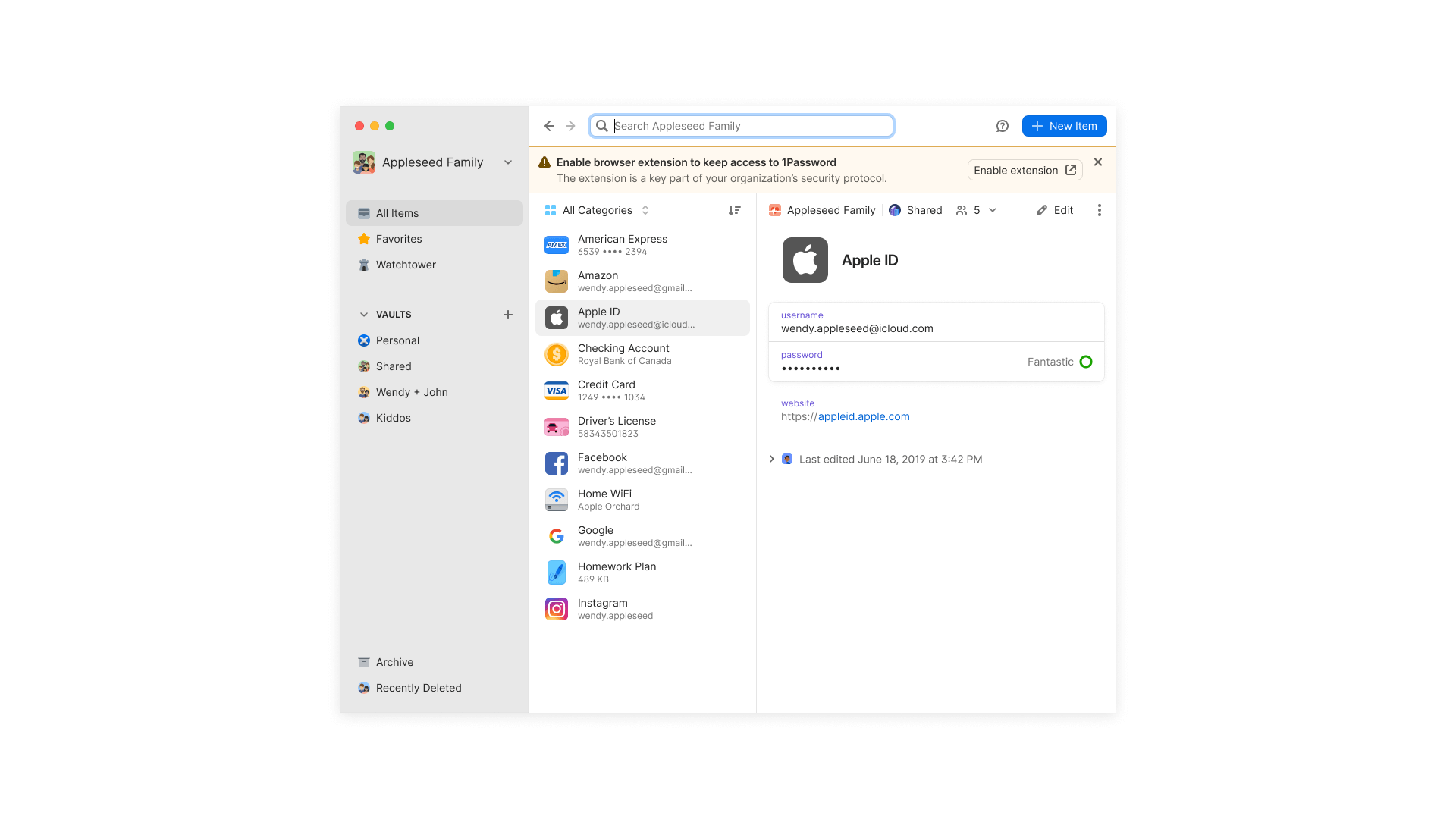The height and width of the screenshot is (819, 1456).
Task: Open Archive in the sidebar
Action: [x=435, y=662]
